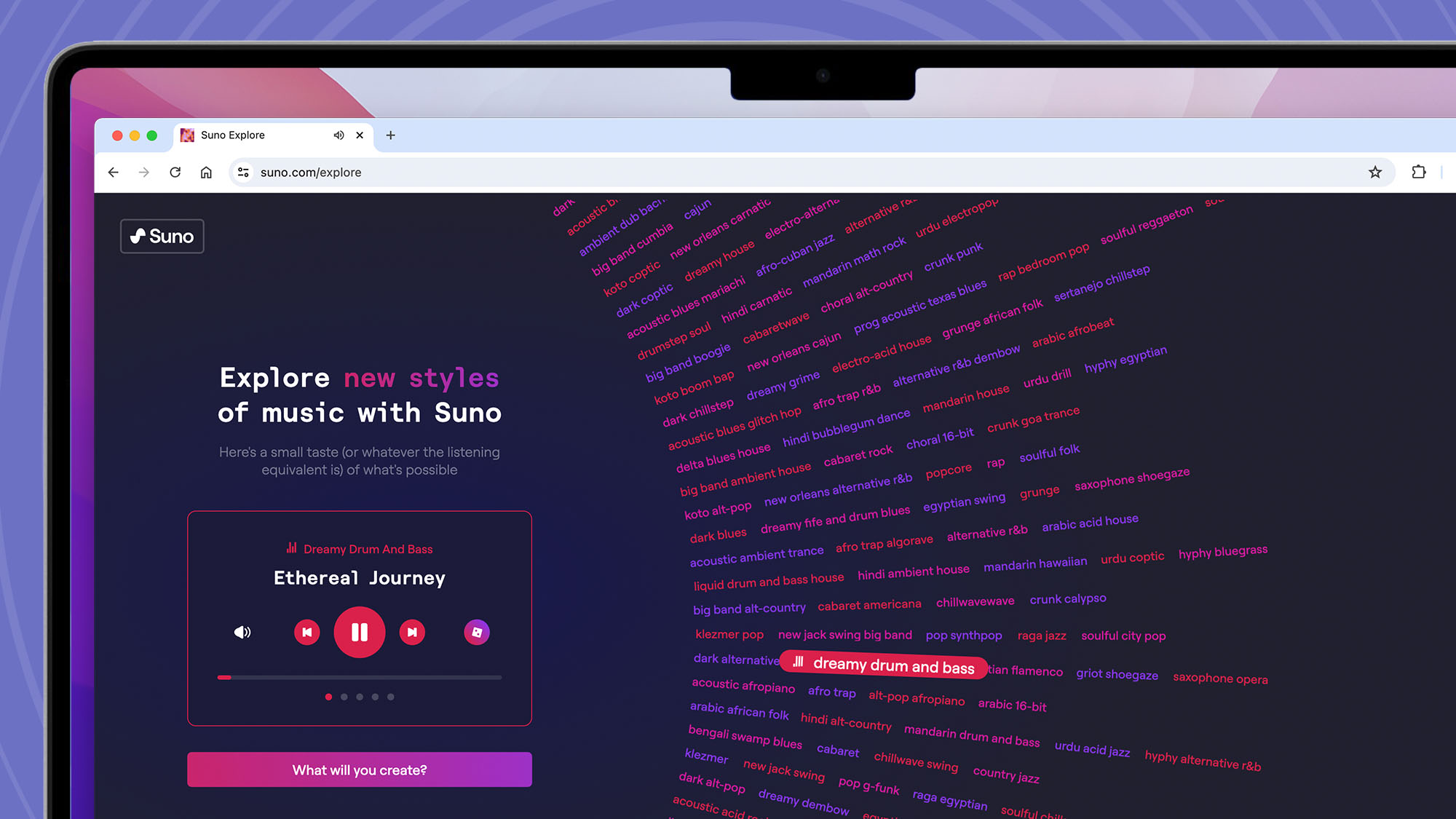Image resolution: width=1456 pixels, height=819 pixels.
Task: Reload the current page
Action: [x=175, y=173]
